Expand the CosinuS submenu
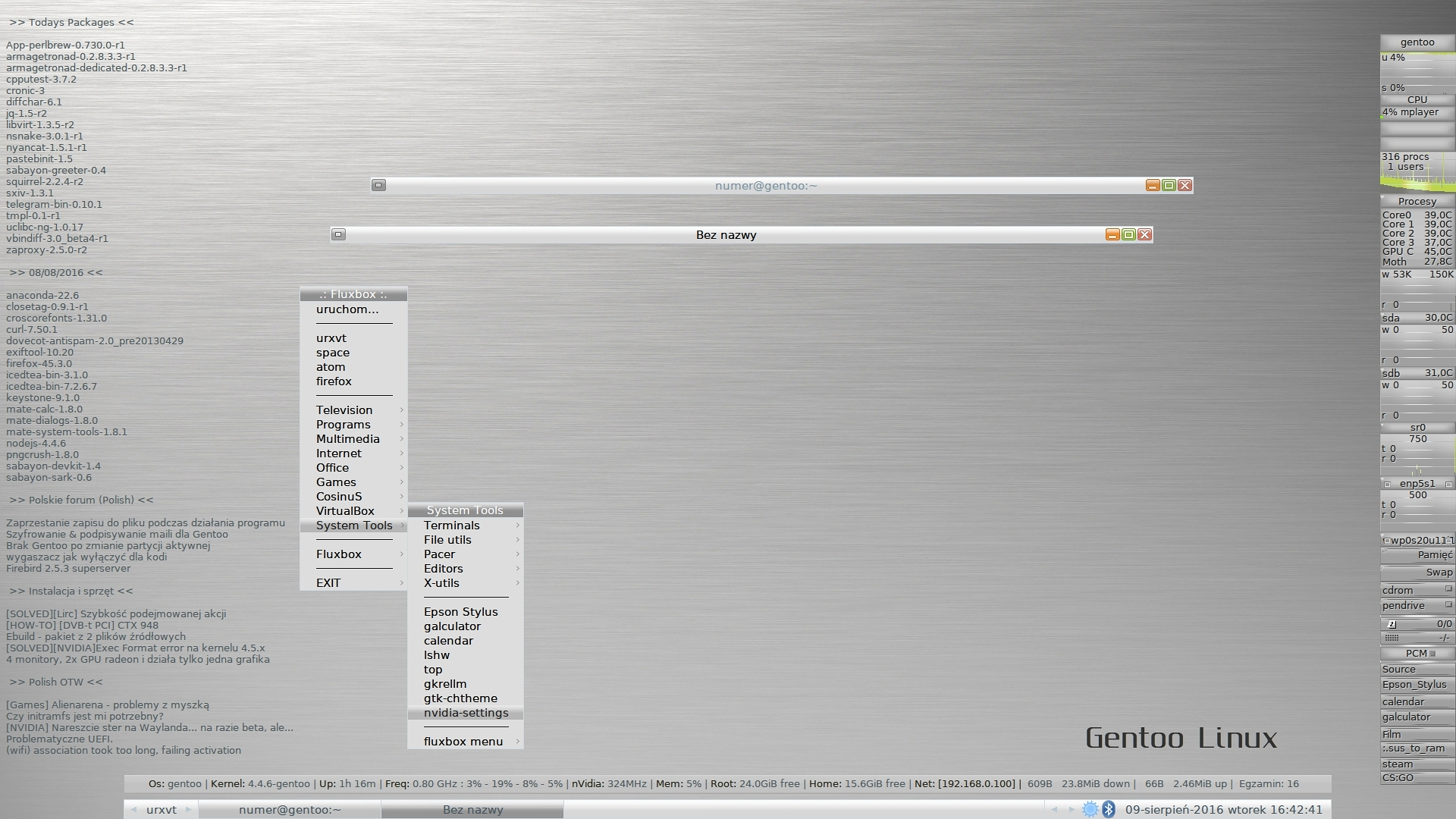 point(354,496)
